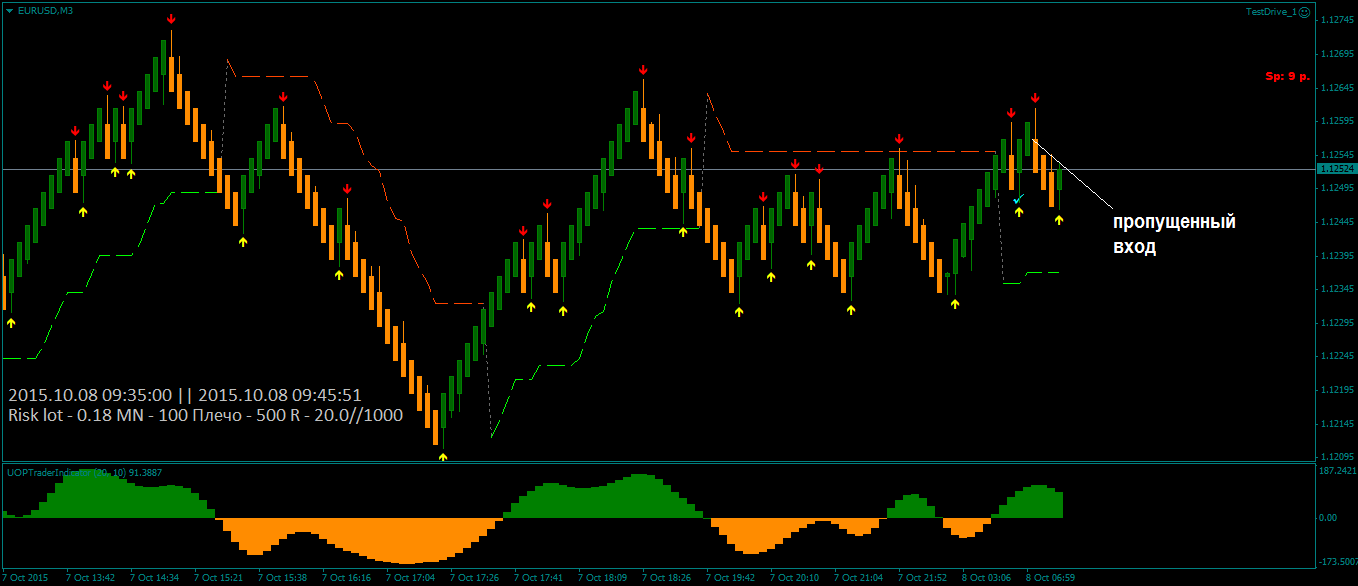This screenshot has height=586, width=1358.
Task: Click the '7 Oct 17:41' time axis label
Action: 538,578
